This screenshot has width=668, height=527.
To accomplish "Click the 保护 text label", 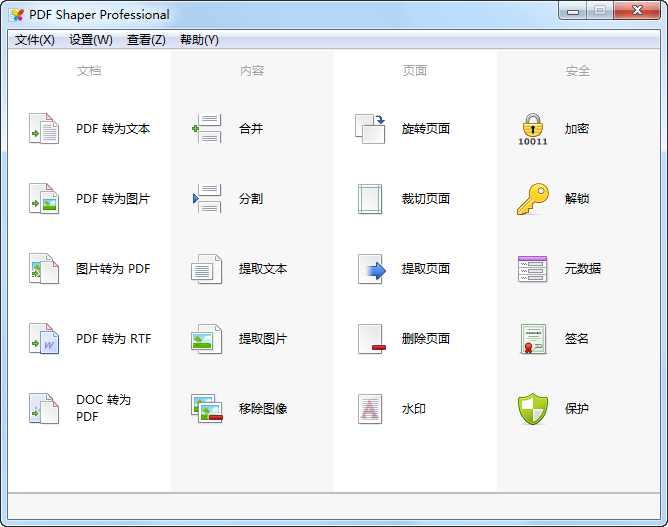I will tap(577, 409).
